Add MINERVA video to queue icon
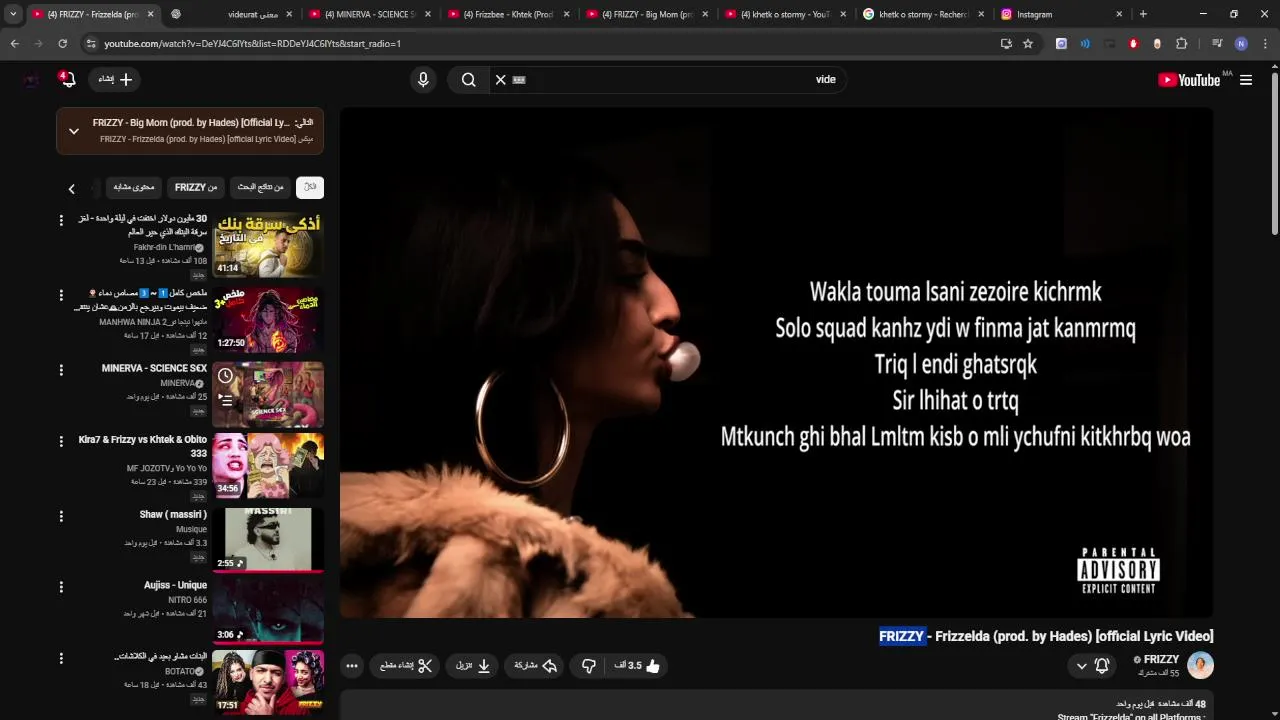 click(226, 399)
